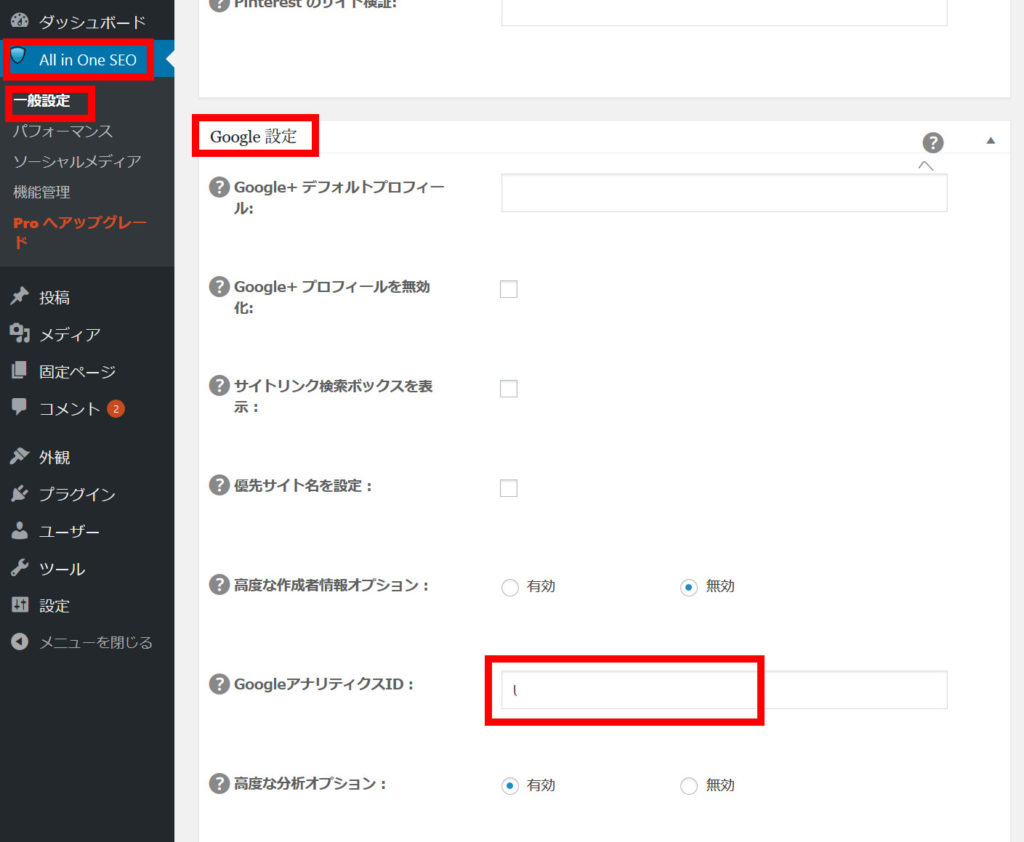The width and height of the screenshot is (1024, 842).
Task: Click the Google 設定 section help icon
Action: [x=933, y=142]
